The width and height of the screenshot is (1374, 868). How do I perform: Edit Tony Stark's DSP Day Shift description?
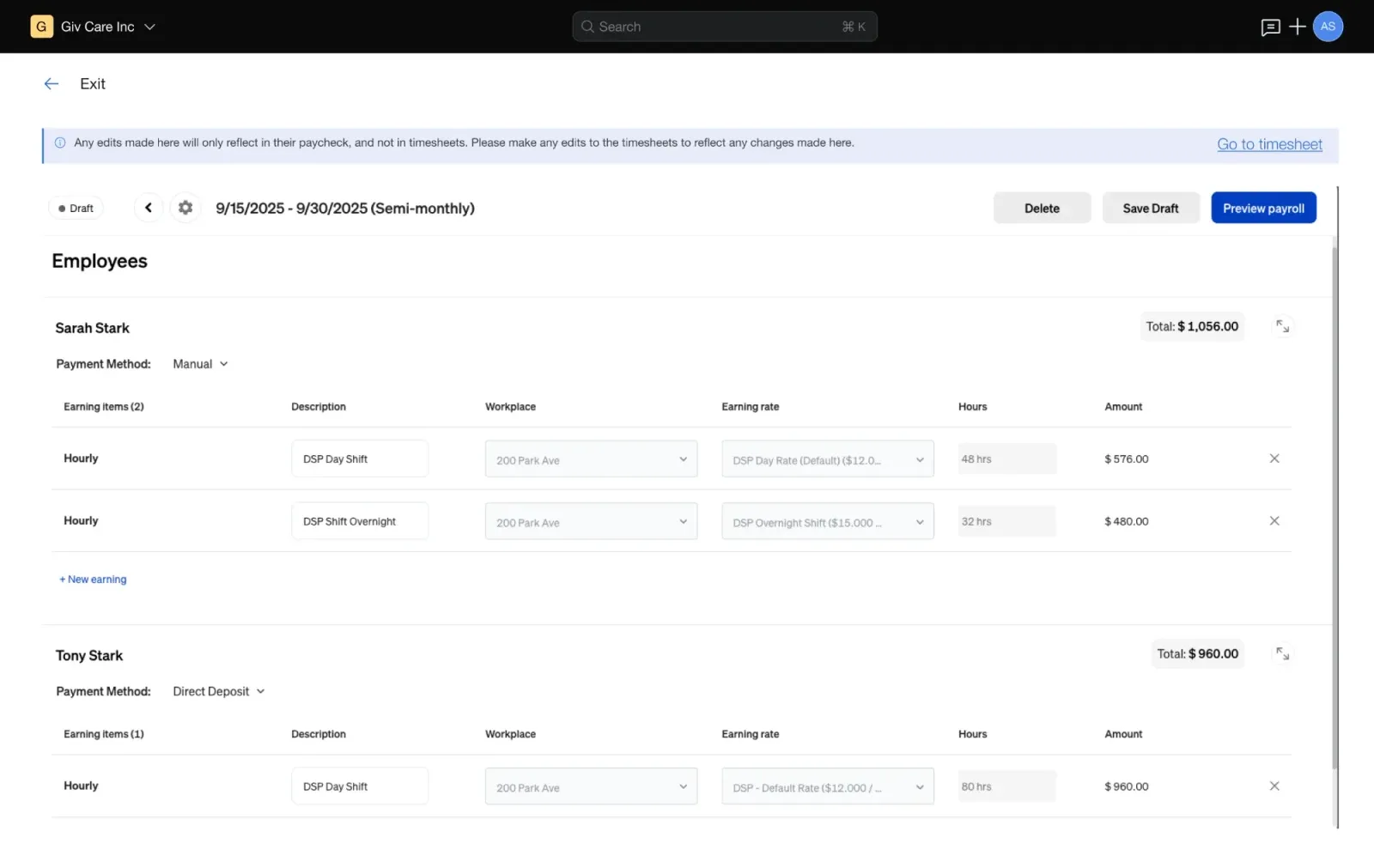[360, 786]
